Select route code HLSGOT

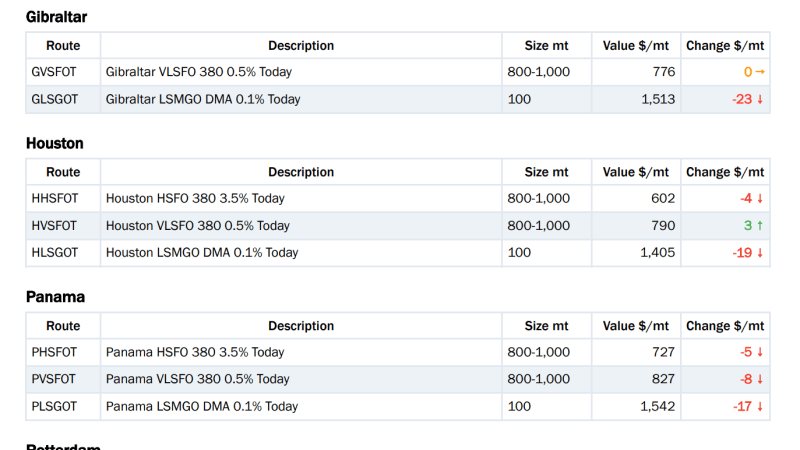[55, 253]
